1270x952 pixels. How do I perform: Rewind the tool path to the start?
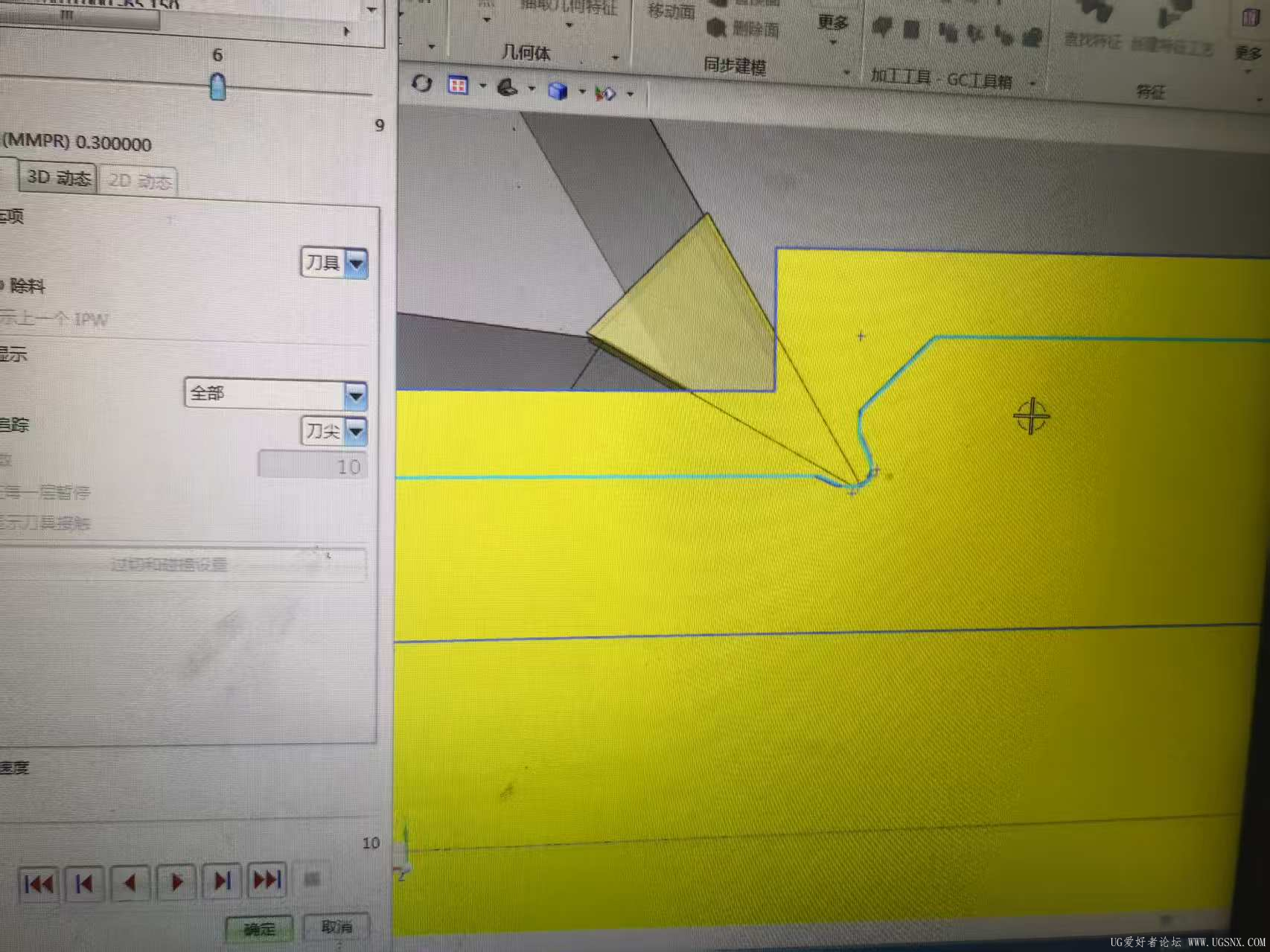click(x=39, y=884)
